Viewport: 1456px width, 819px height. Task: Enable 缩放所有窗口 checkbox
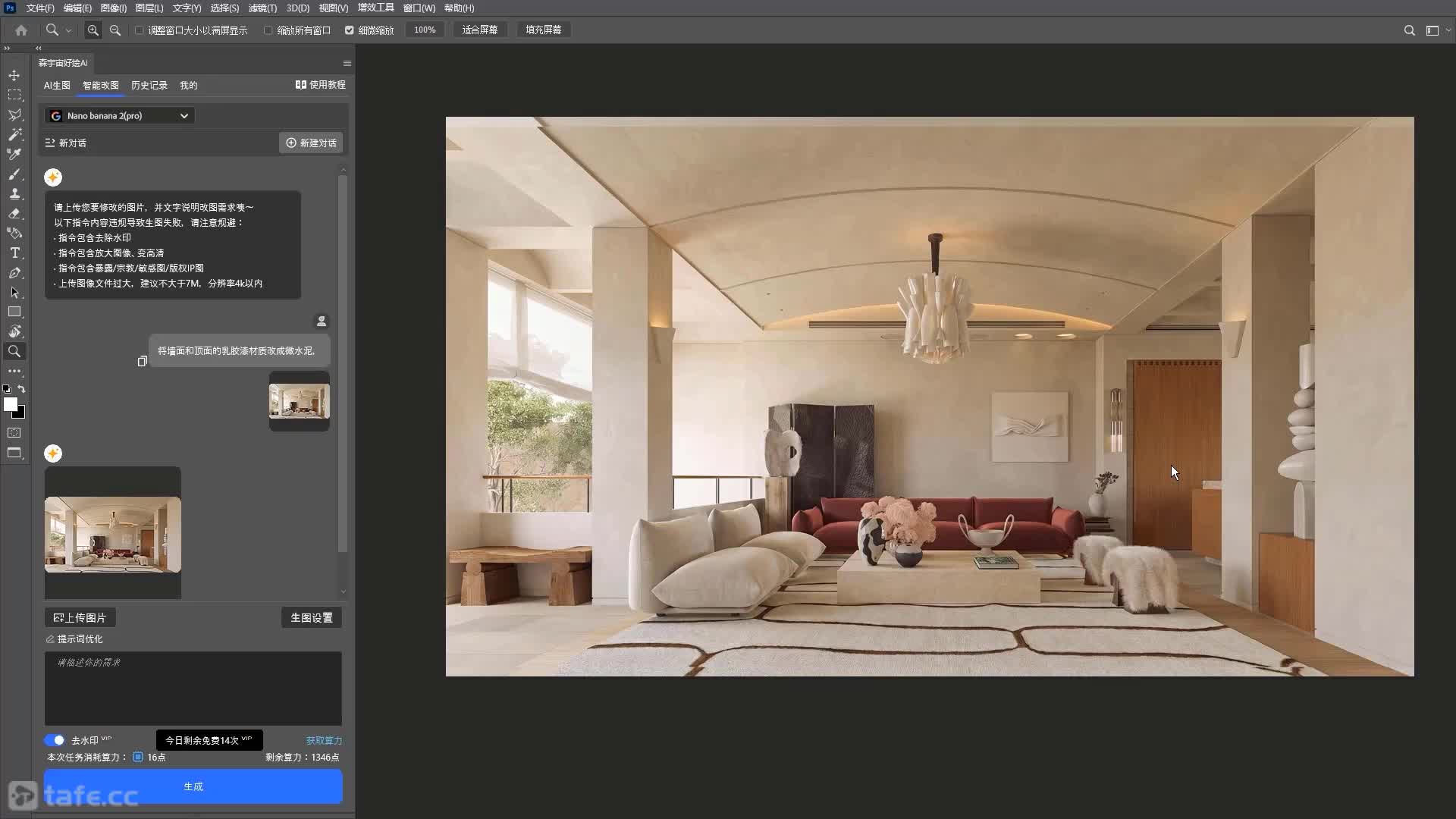pos(268,30)
